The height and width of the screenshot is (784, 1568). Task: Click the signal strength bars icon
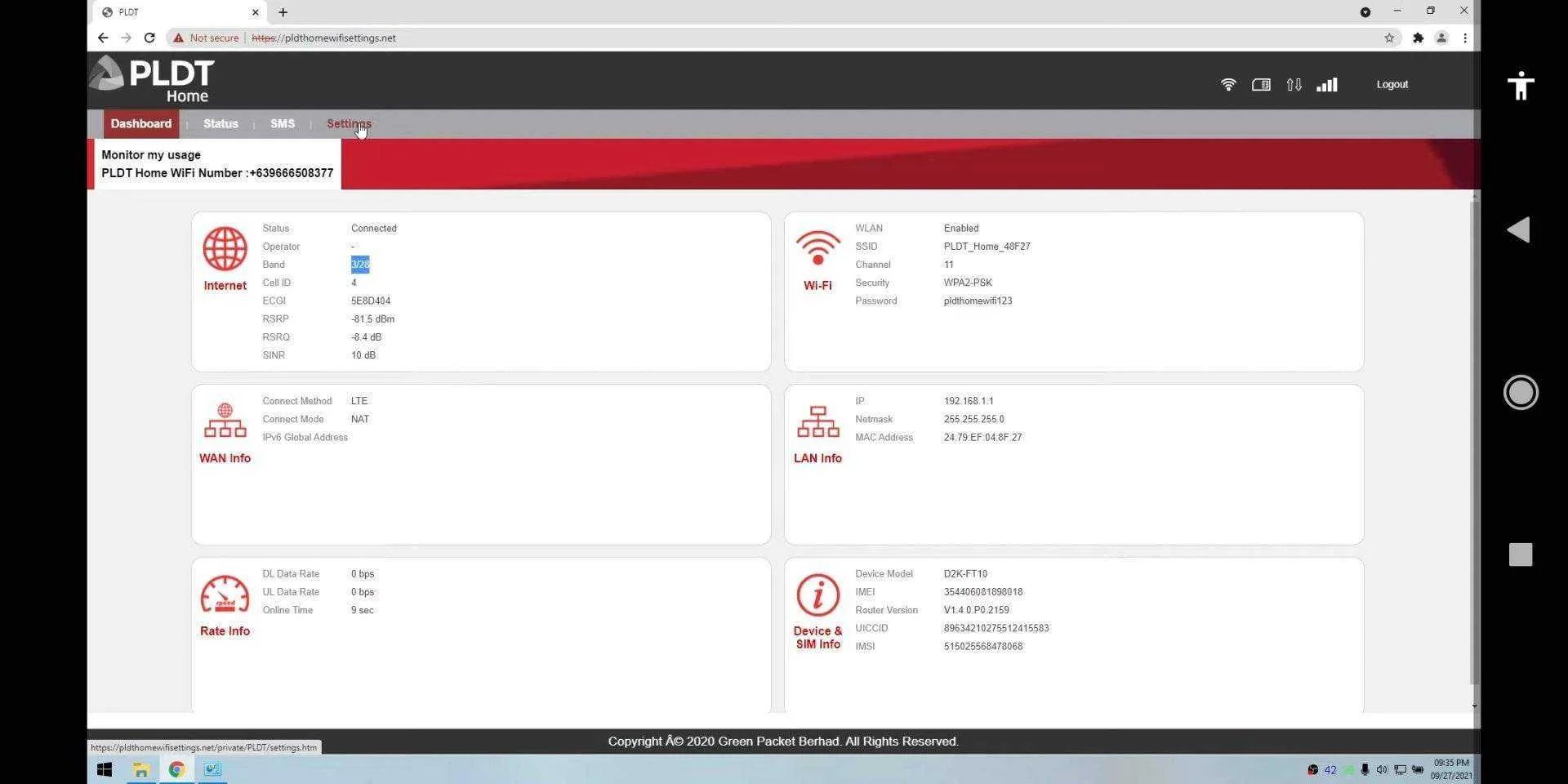pos(1327,84)
